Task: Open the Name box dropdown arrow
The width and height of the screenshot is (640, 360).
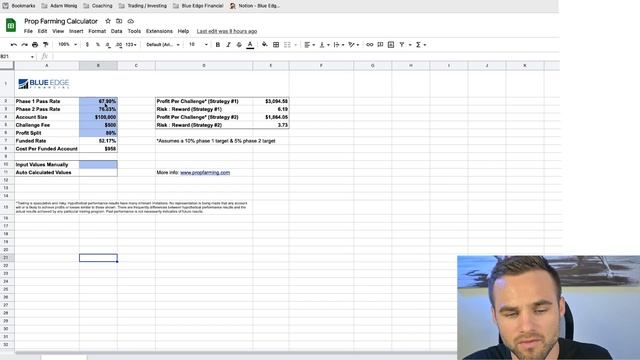Action: [x=32, y=57]
